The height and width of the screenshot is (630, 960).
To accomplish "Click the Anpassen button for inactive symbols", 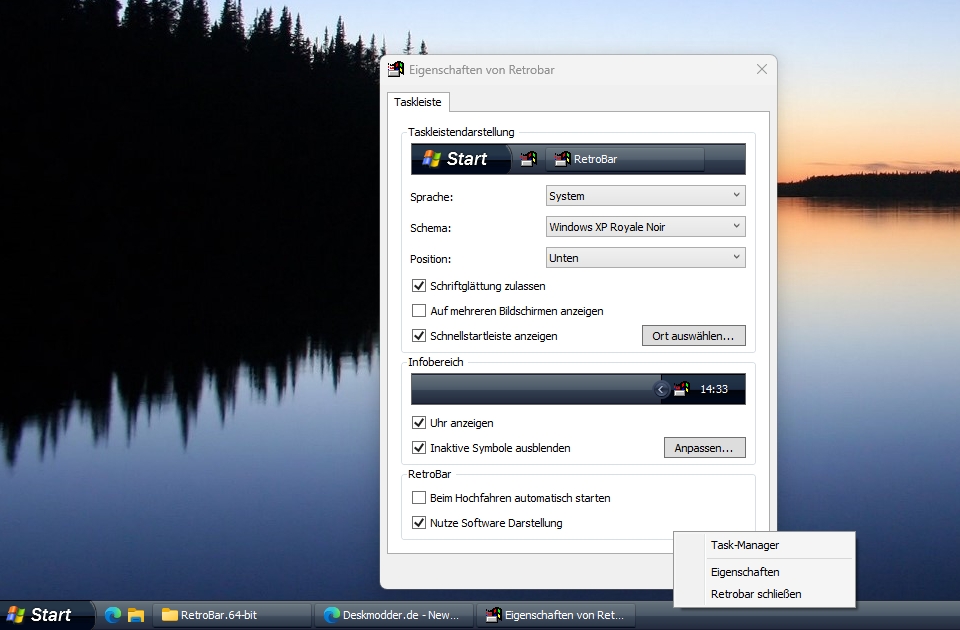I will click(x=704, y=447).
